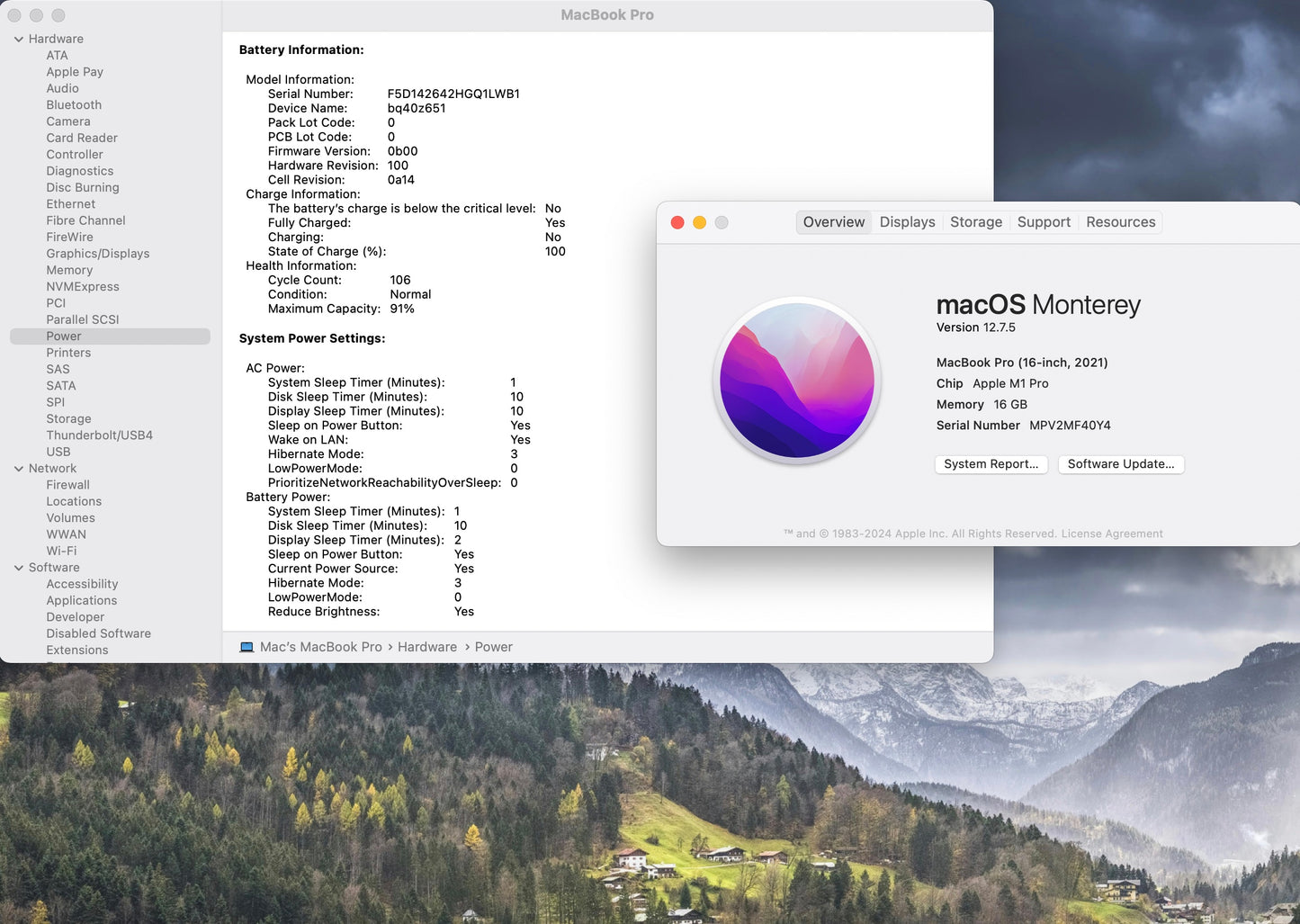Close the About This Mac window
The width and height of the screenshot is (1300, 924).
677,222
